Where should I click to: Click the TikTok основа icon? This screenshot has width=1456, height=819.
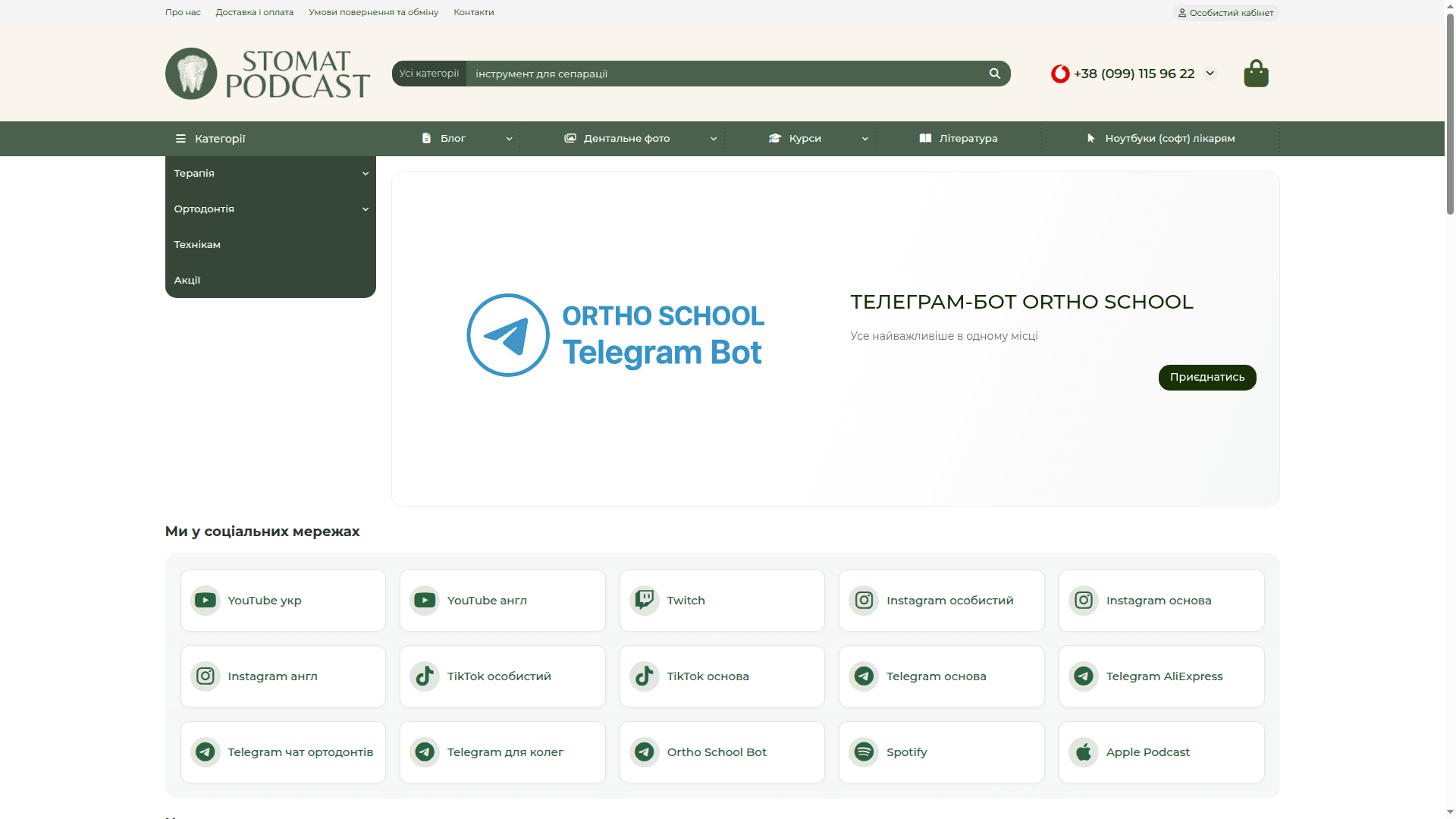tap(645, 676)
